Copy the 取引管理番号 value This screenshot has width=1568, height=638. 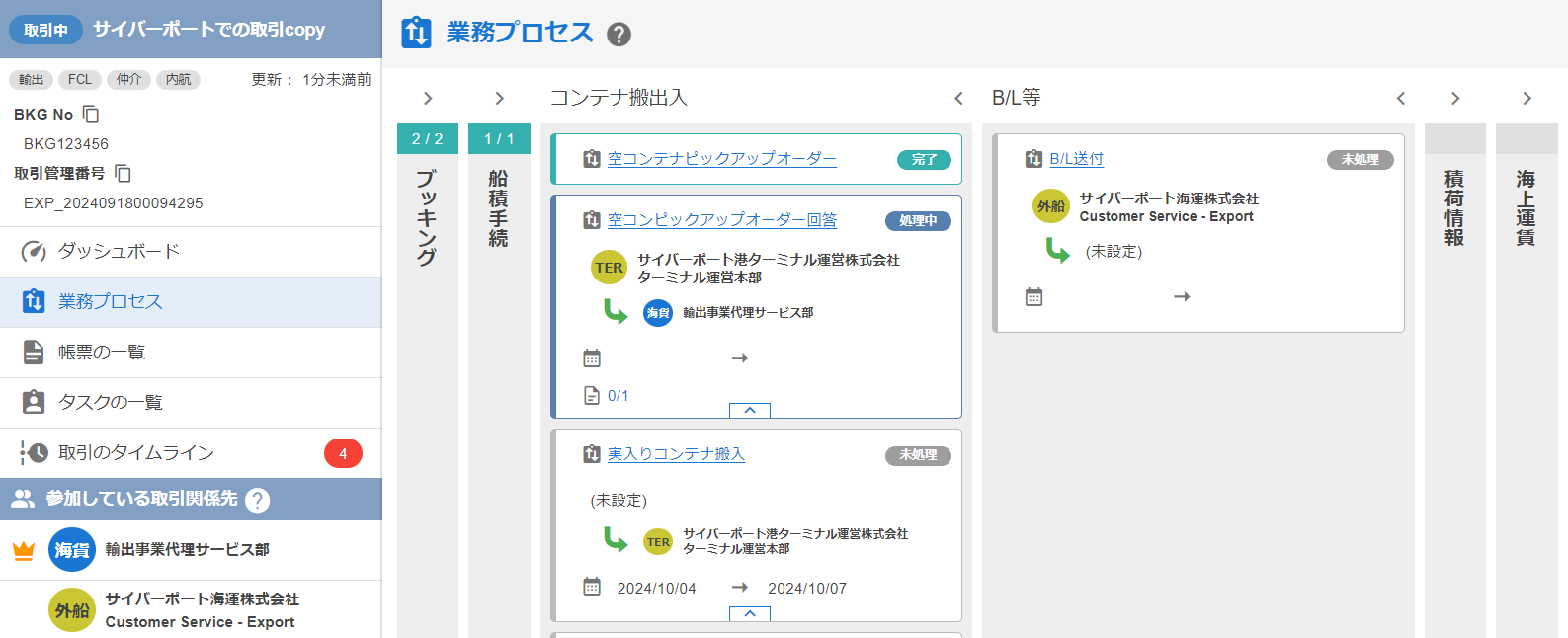click(x=123, y=174)
